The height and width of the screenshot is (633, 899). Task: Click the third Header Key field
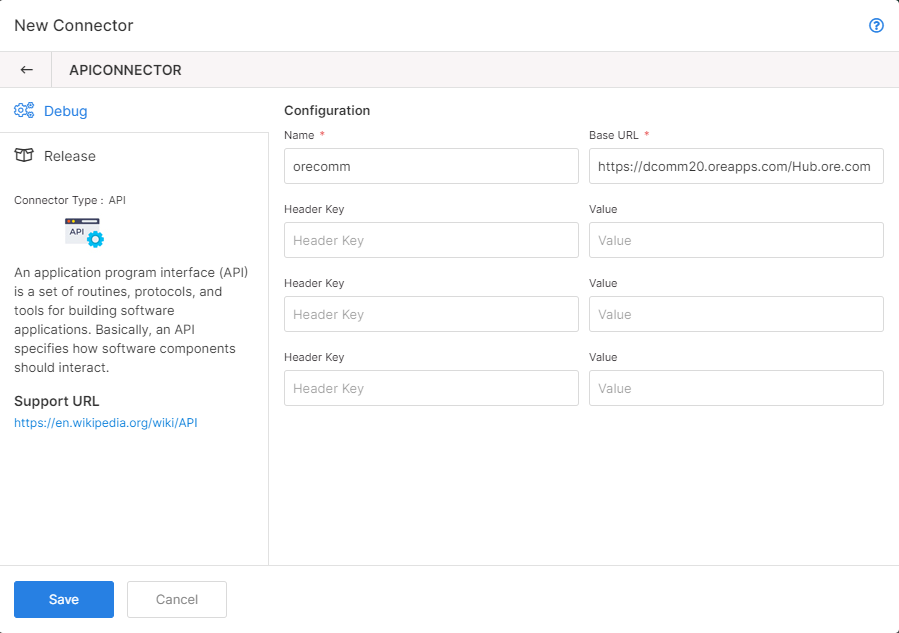coord(431,388)
